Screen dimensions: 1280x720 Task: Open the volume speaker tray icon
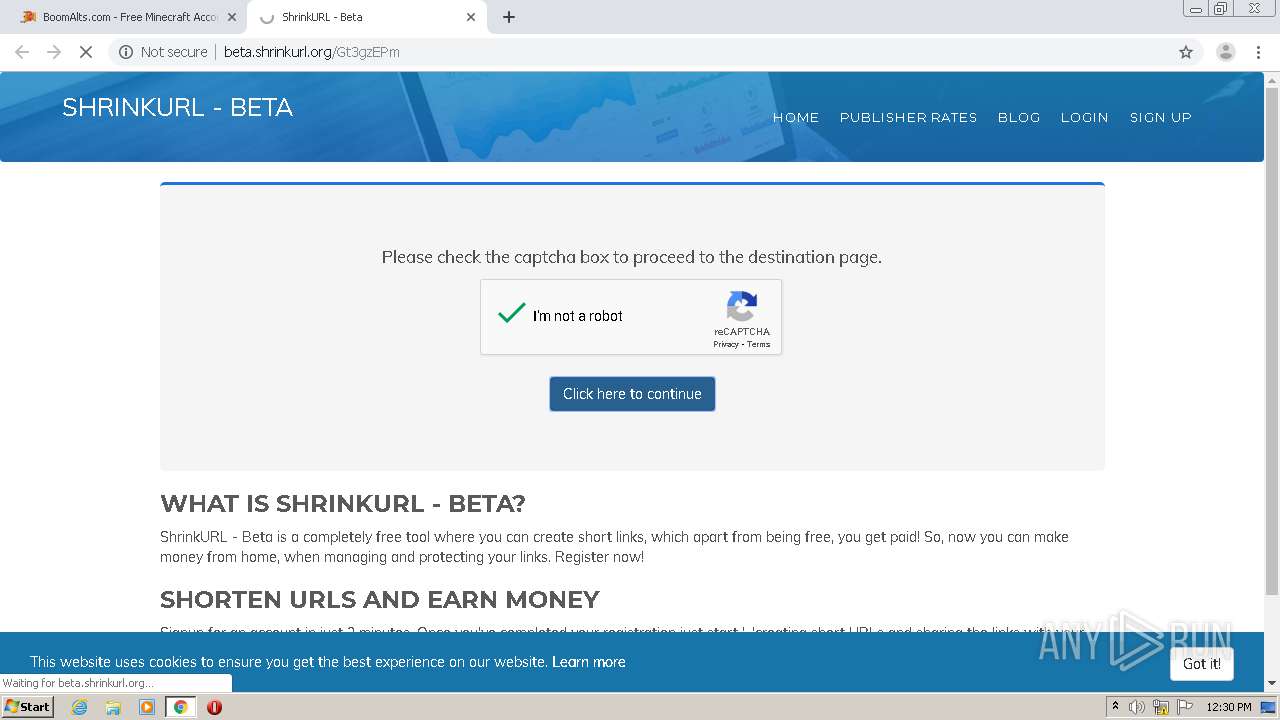(x=1137, y=707)
